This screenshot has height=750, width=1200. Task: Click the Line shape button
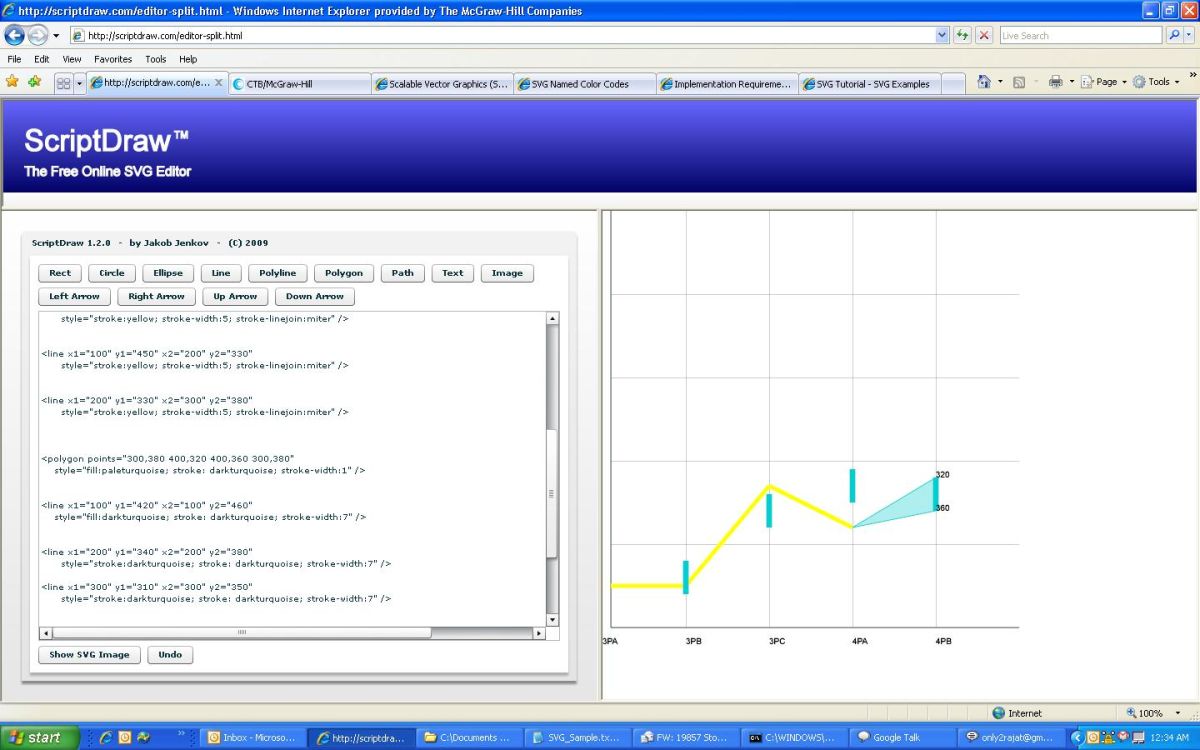tap(221, 273)
